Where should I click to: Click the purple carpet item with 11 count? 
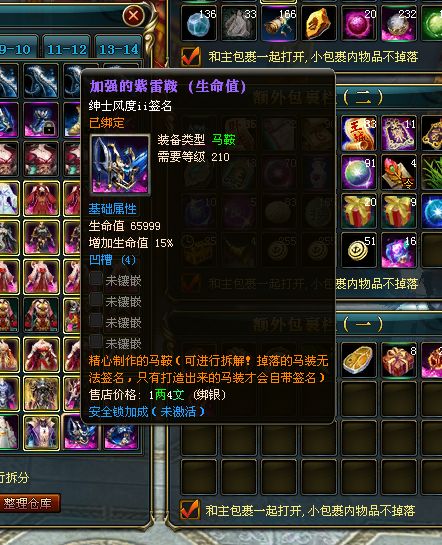click(x=399, y=134)
